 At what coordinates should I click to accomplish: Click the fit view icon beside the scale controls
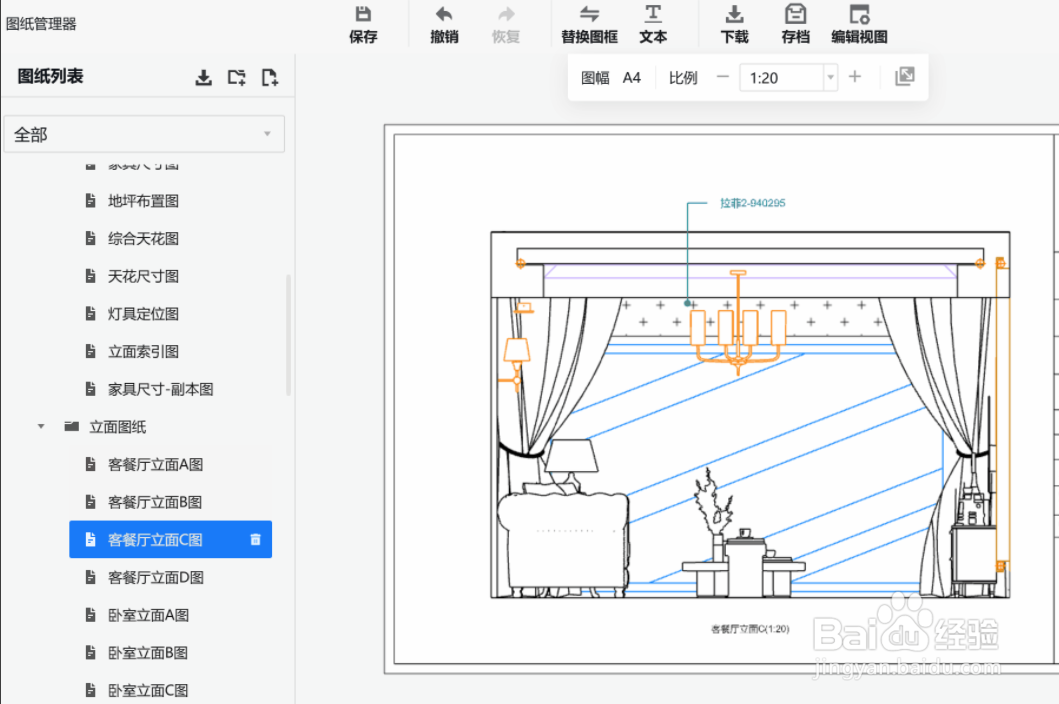click(x=904, y=76)
